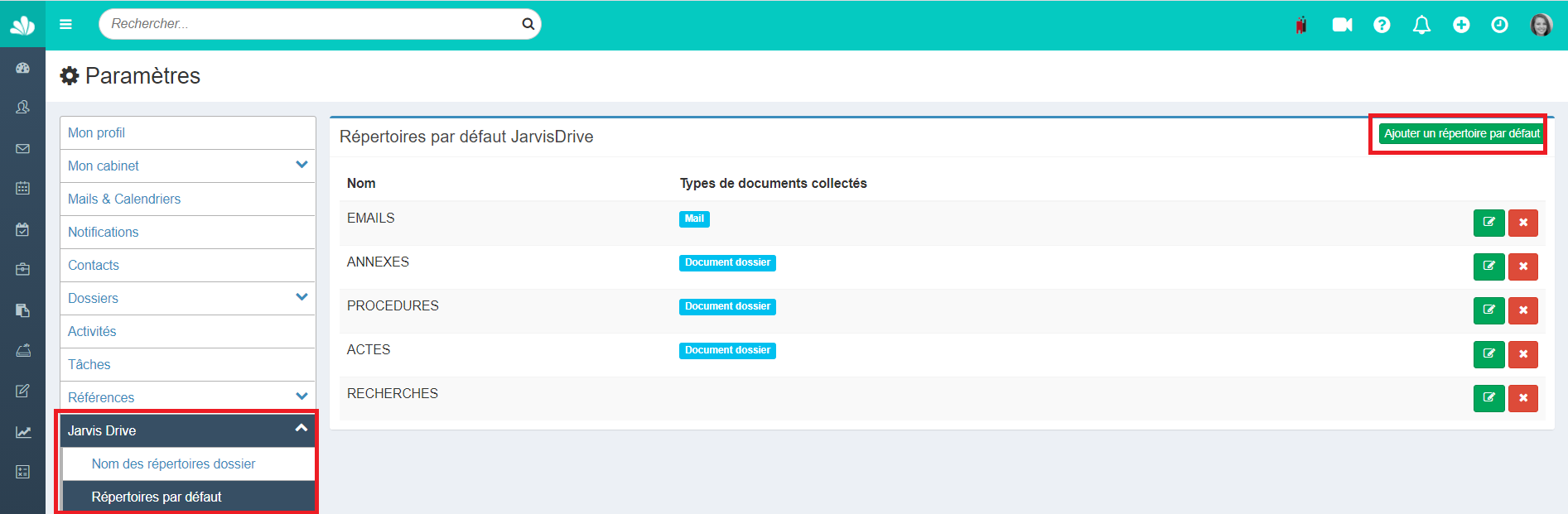The image size is (1568, 514).
Task: Open the notifications bell
Action: coord(1421,25)
